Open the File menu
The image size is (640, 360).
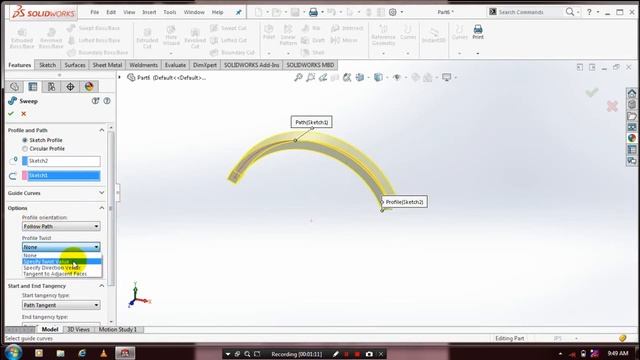click(x=95, y=12)
